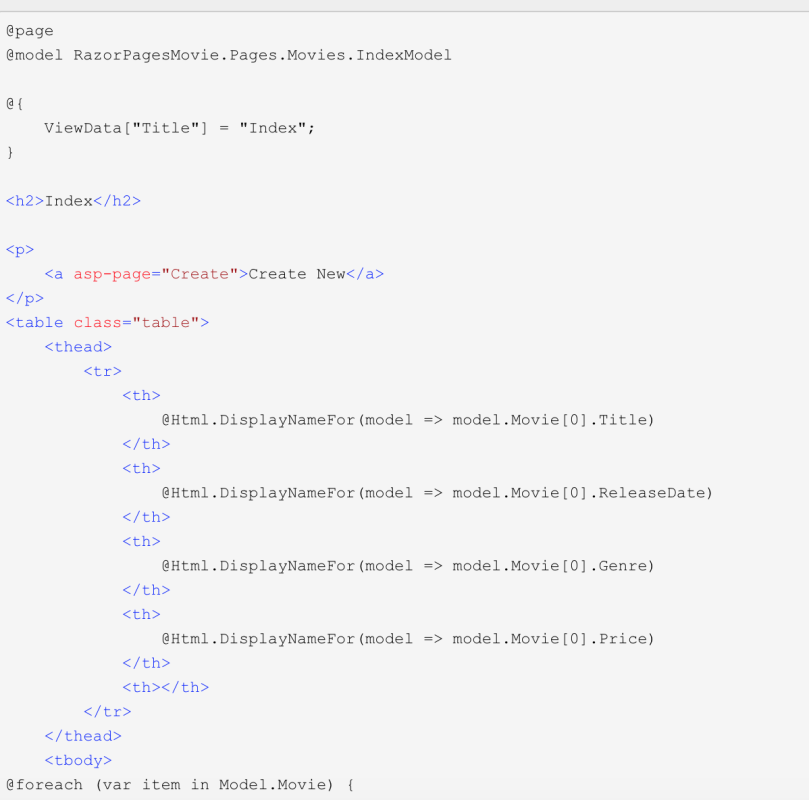
Task: Click the empty th element line
Action: click(x=165, y=688)
